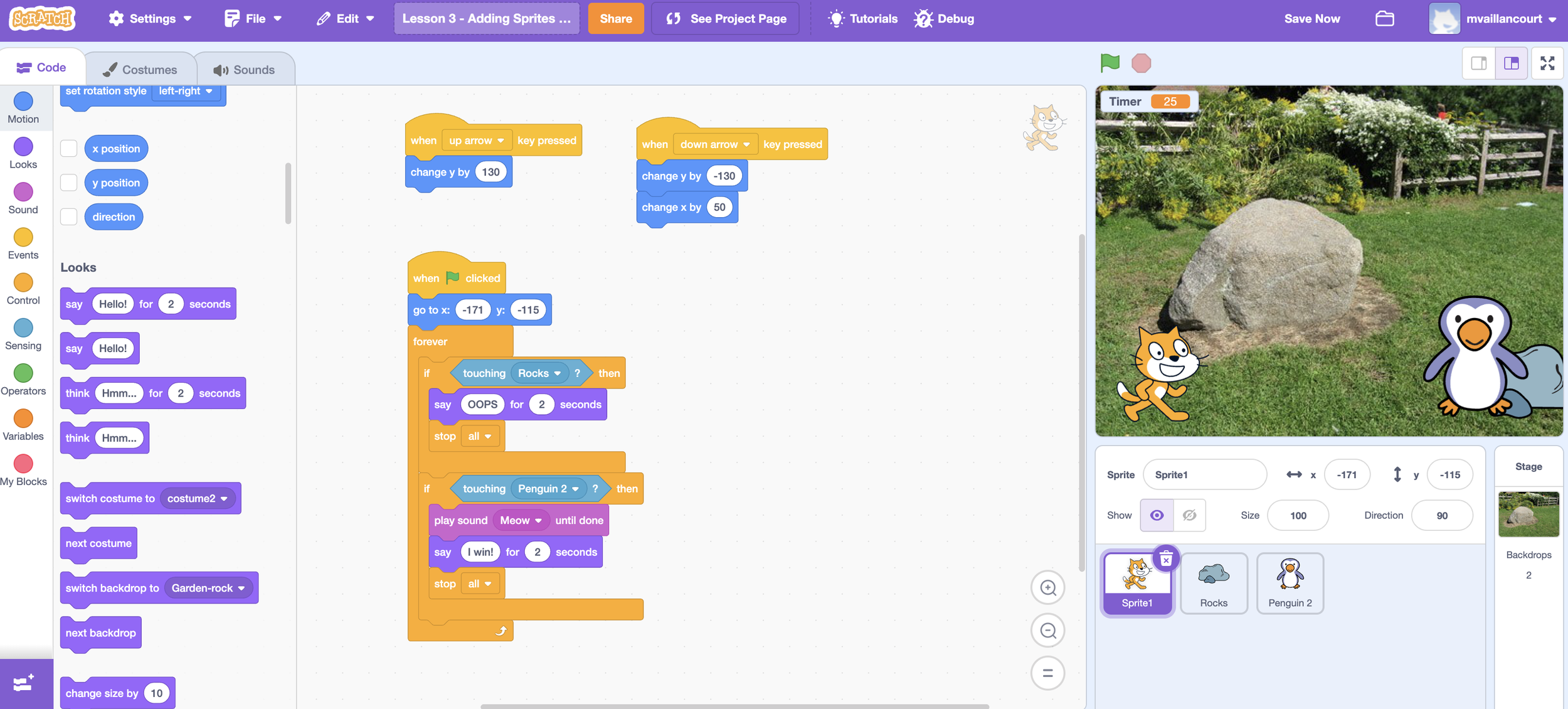Viewport: 1568px width, 709px height.
Task: Enable the x position checkbox
Action: coord(69,149)
